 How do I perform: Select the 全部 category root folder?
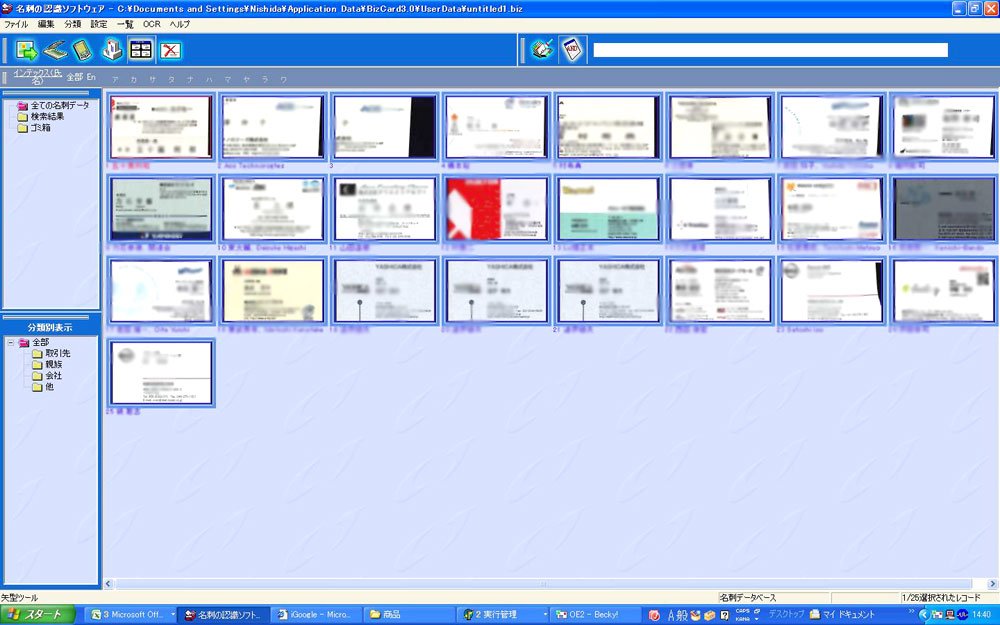click(41, 342)
